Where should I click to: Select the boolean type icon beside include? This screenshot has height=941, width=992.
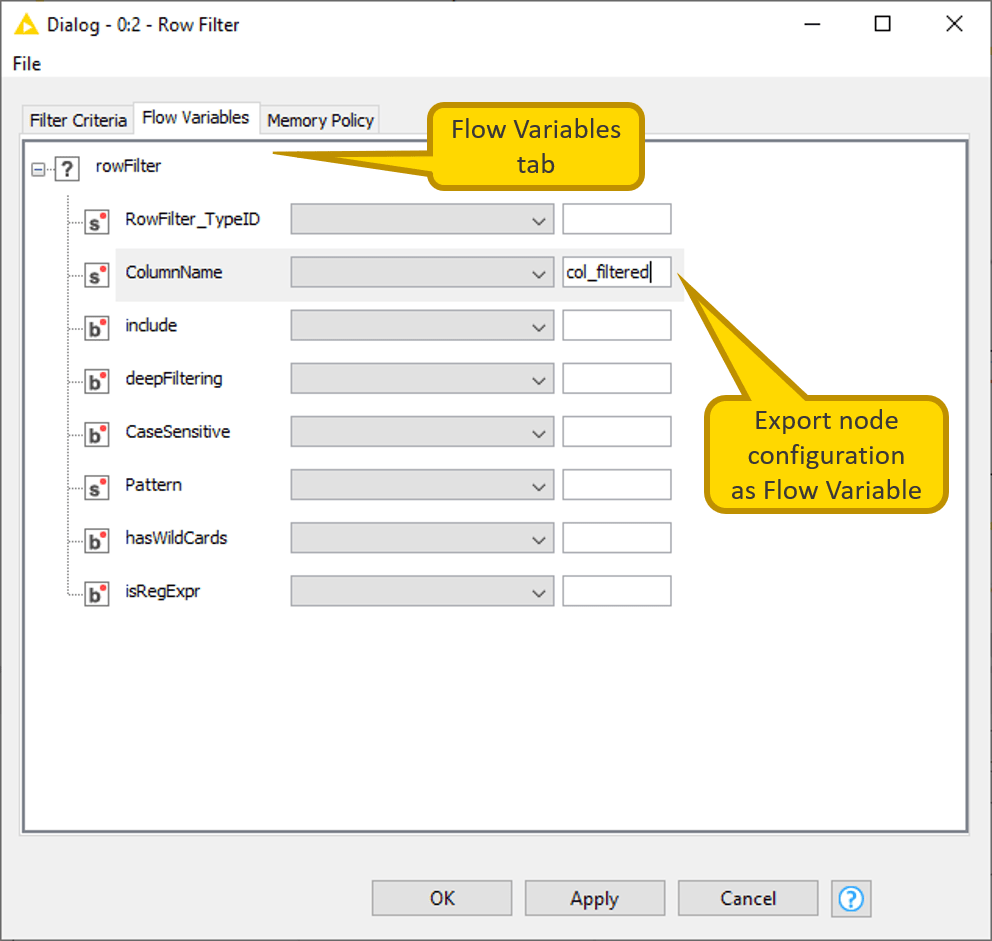[96, 327]
